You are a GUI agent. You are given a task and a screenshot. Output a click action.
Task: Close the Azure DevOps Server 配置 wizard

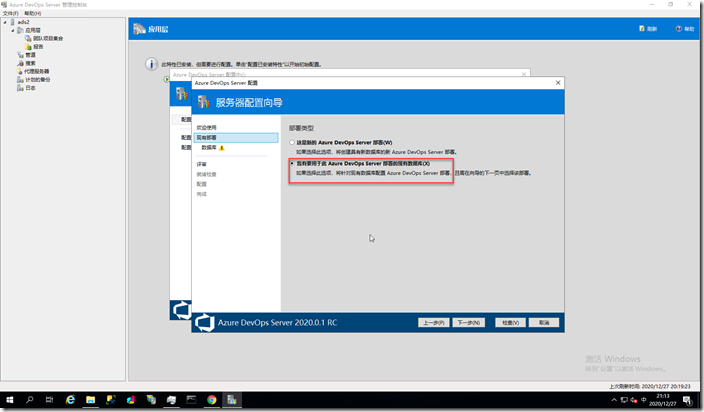tap(558, 83)
